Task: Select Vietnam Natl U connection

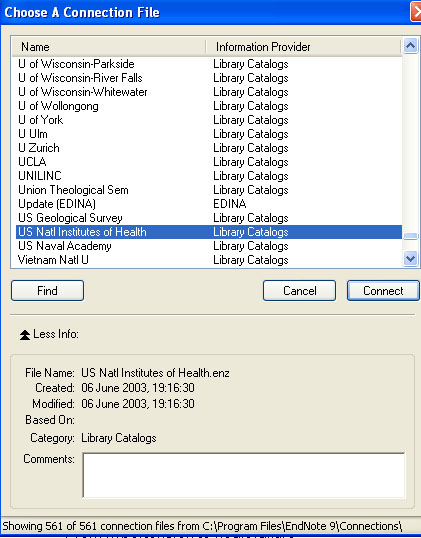Action: click(209, 260)
